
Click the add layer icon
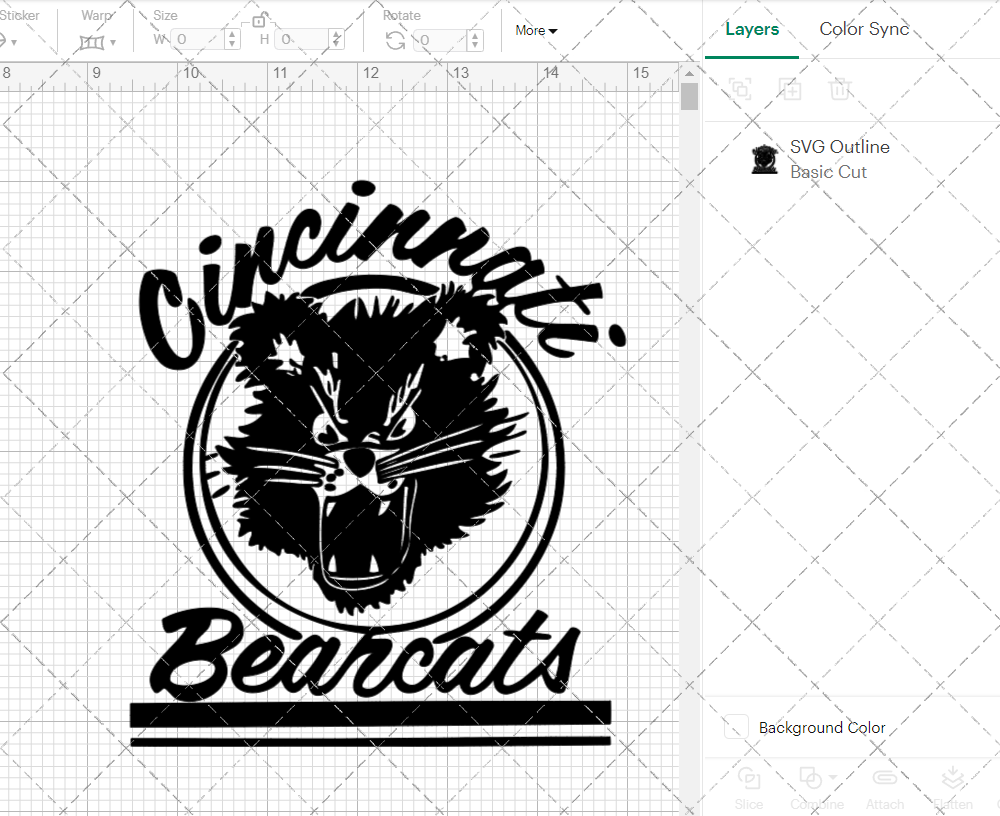click(x=790, y=89)
